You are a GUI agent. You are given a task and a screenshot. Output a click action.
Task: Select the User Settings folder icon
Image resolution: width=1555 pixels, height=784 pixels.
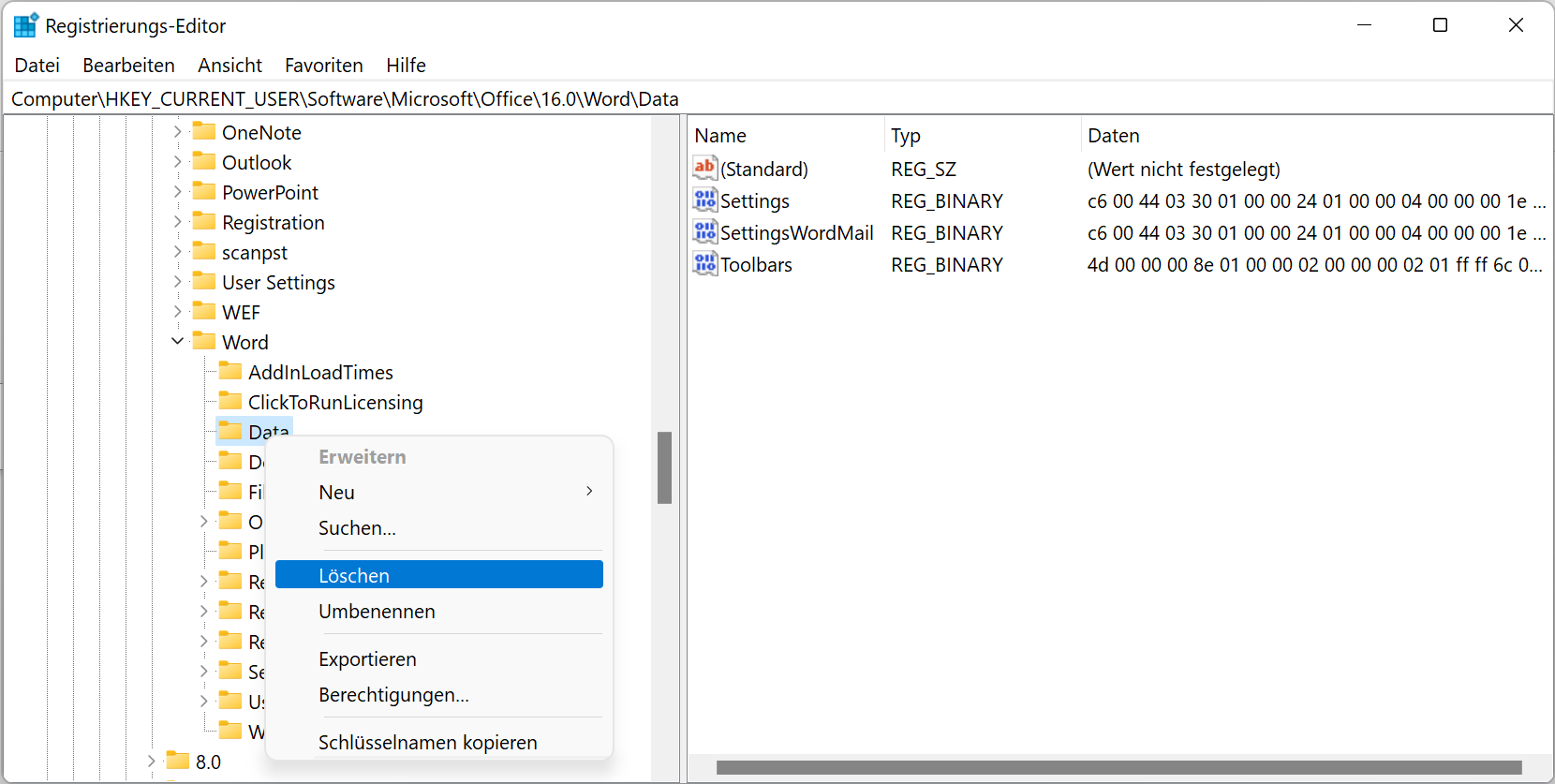[x=204, y=281]
